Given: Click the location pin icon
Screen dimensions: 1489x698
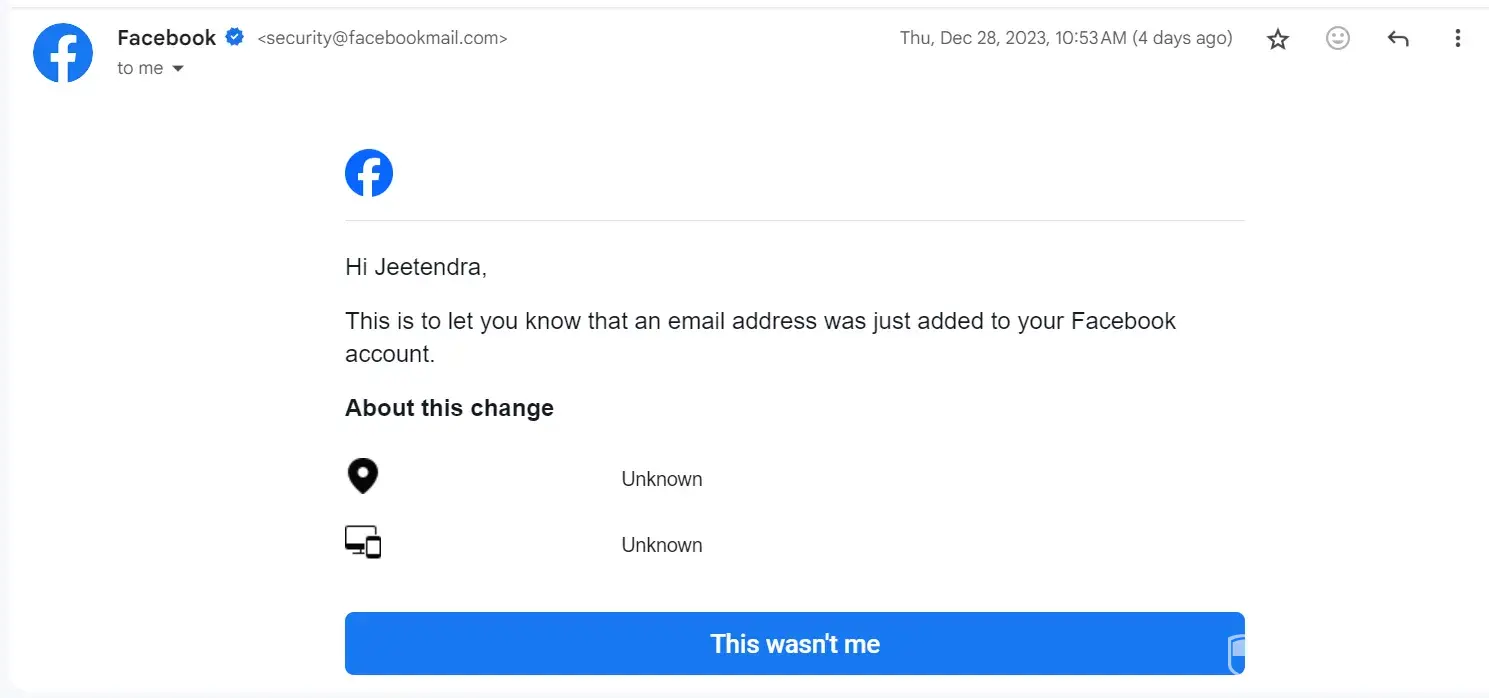Looking at the screenshot, I should 362,477.
